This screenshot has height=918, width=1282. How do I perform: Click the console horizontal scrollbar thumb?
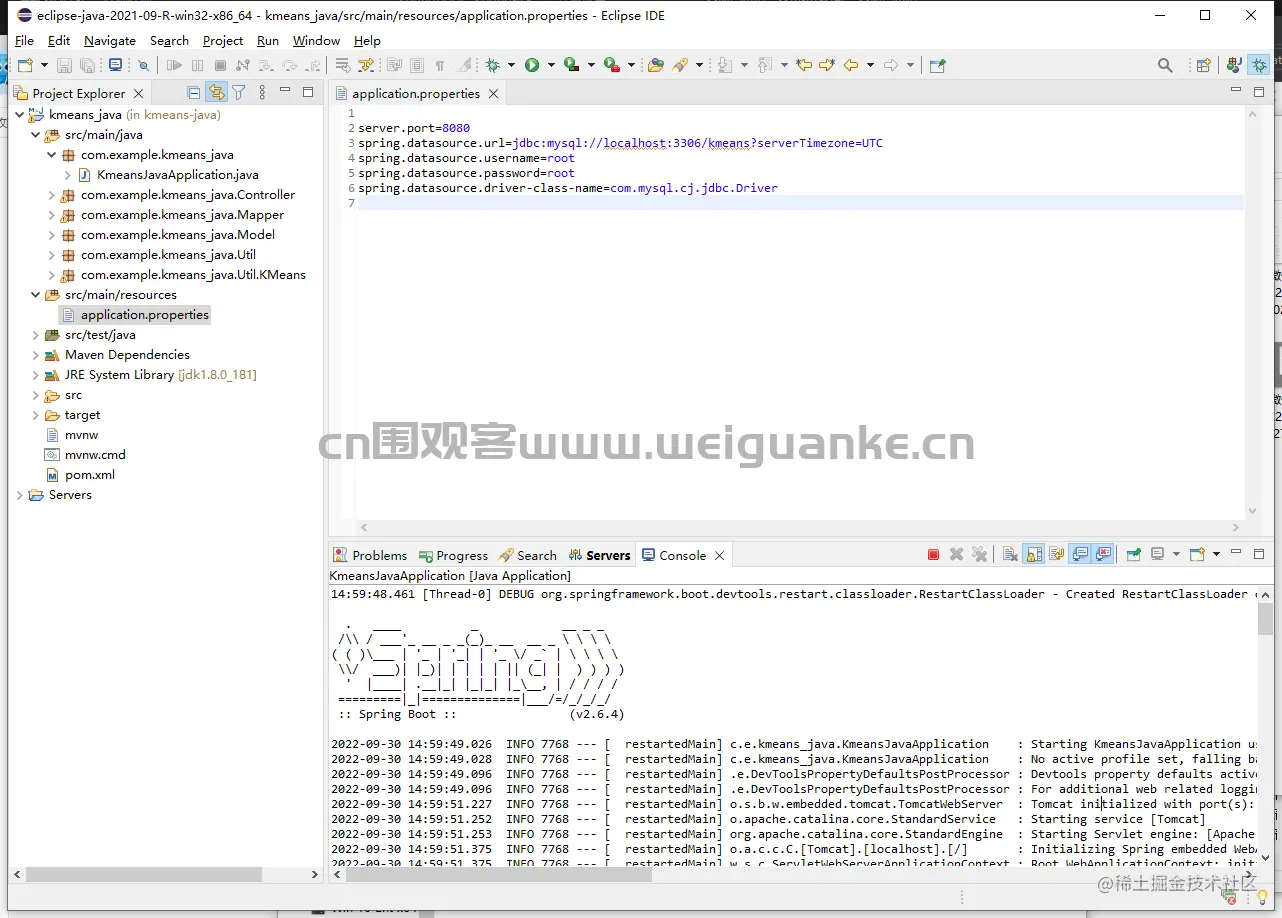coord(499,874)
